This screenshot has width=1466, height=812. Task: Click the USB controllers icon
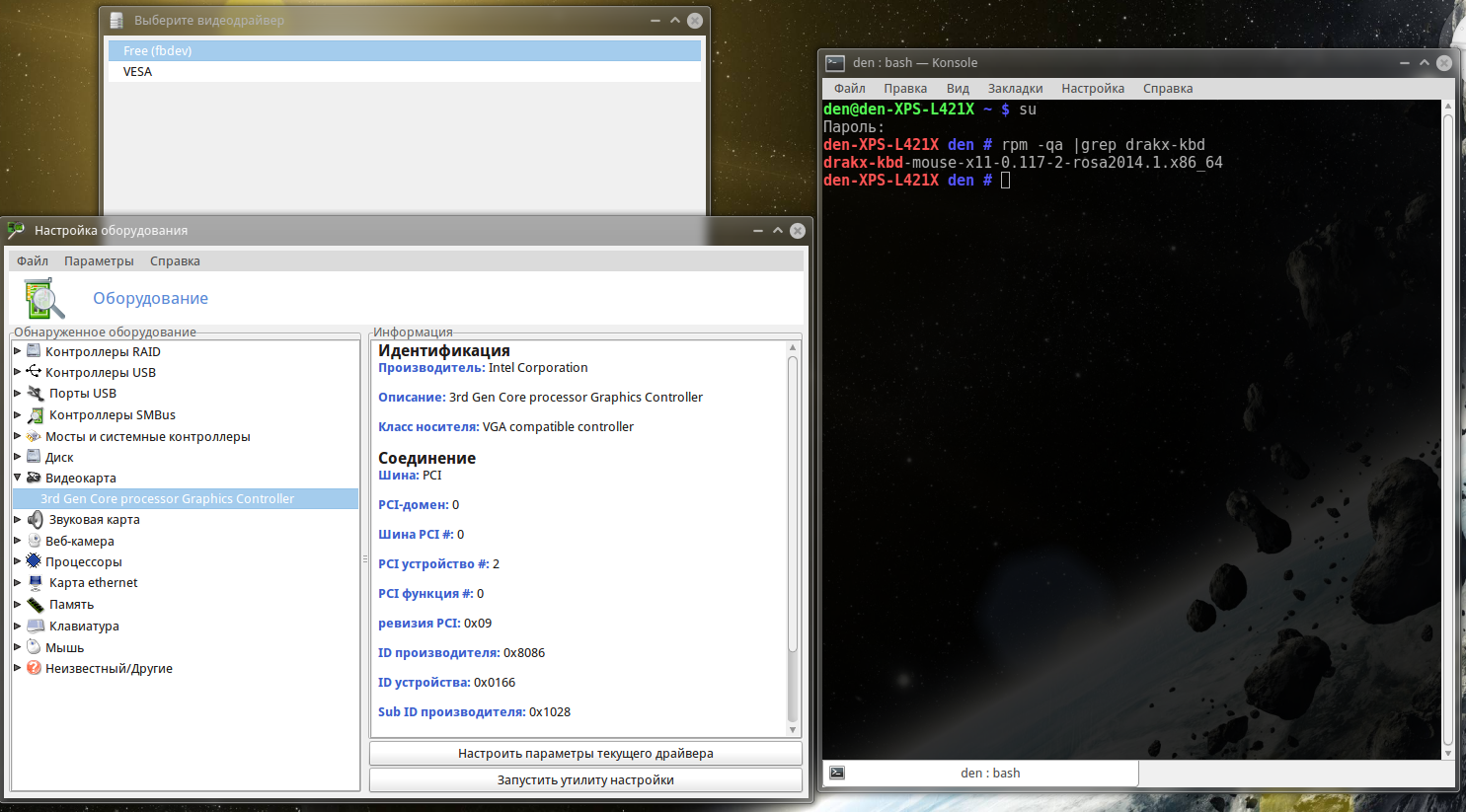click(x=34, y=372)
